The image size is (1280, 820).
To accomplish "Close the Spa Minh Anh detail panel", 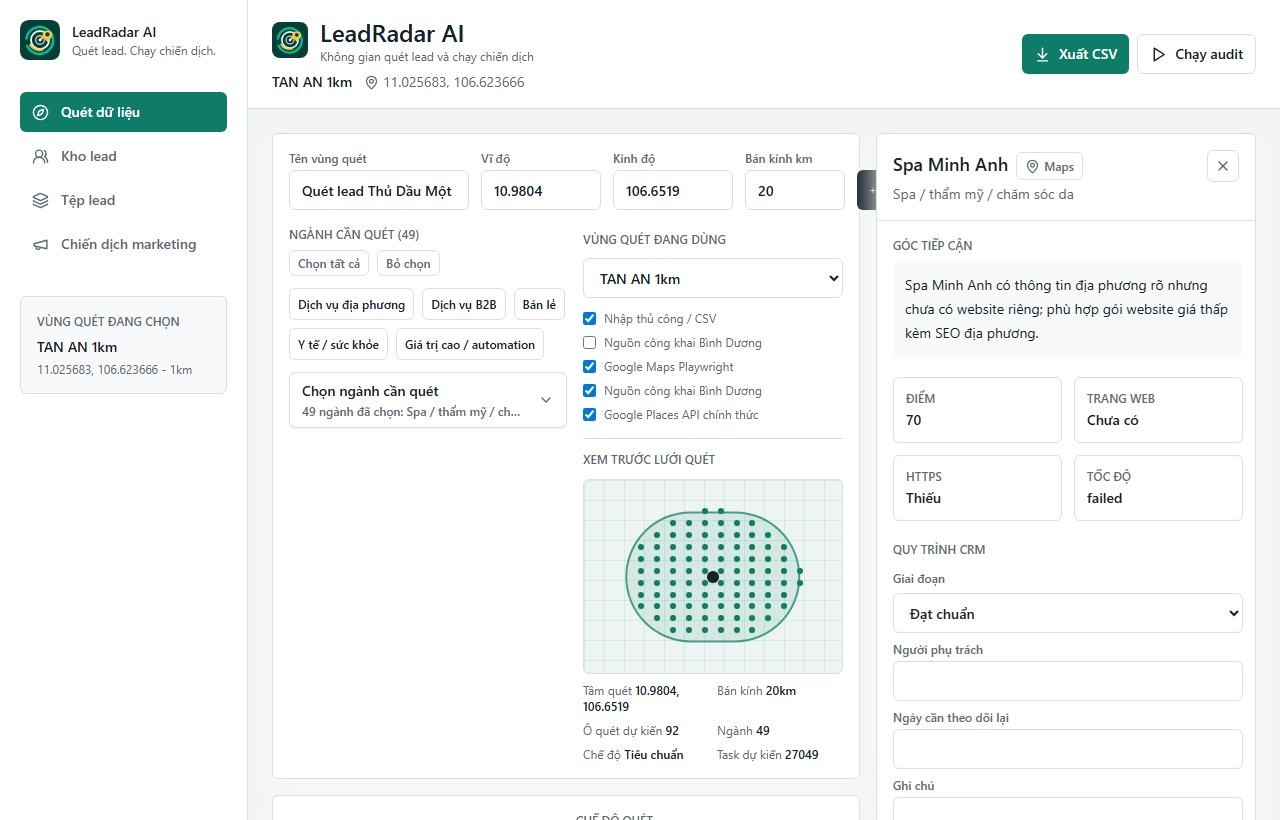I will coord(1223,166).
